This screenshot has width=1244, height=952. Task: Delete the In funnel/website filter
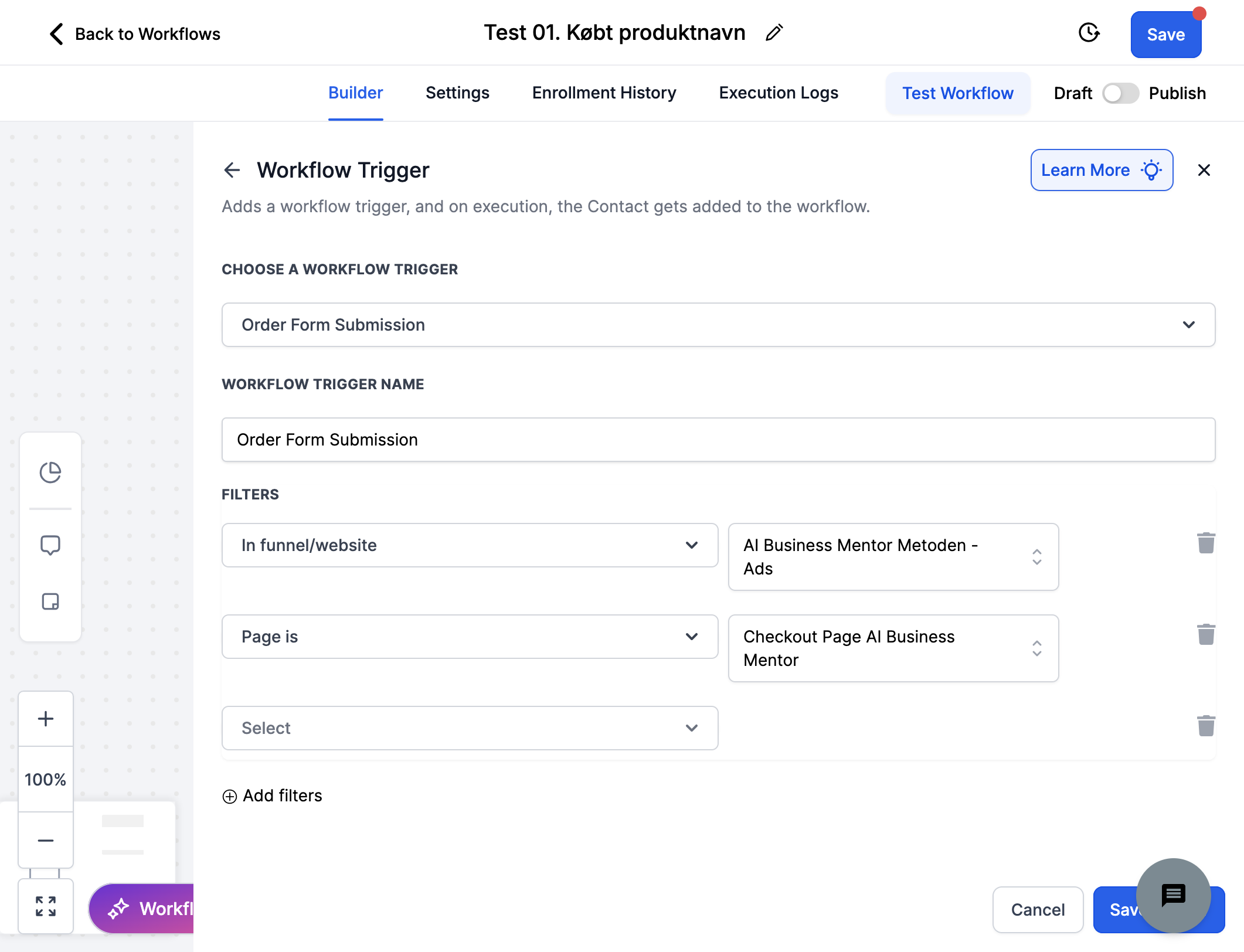coord(1206,543)
